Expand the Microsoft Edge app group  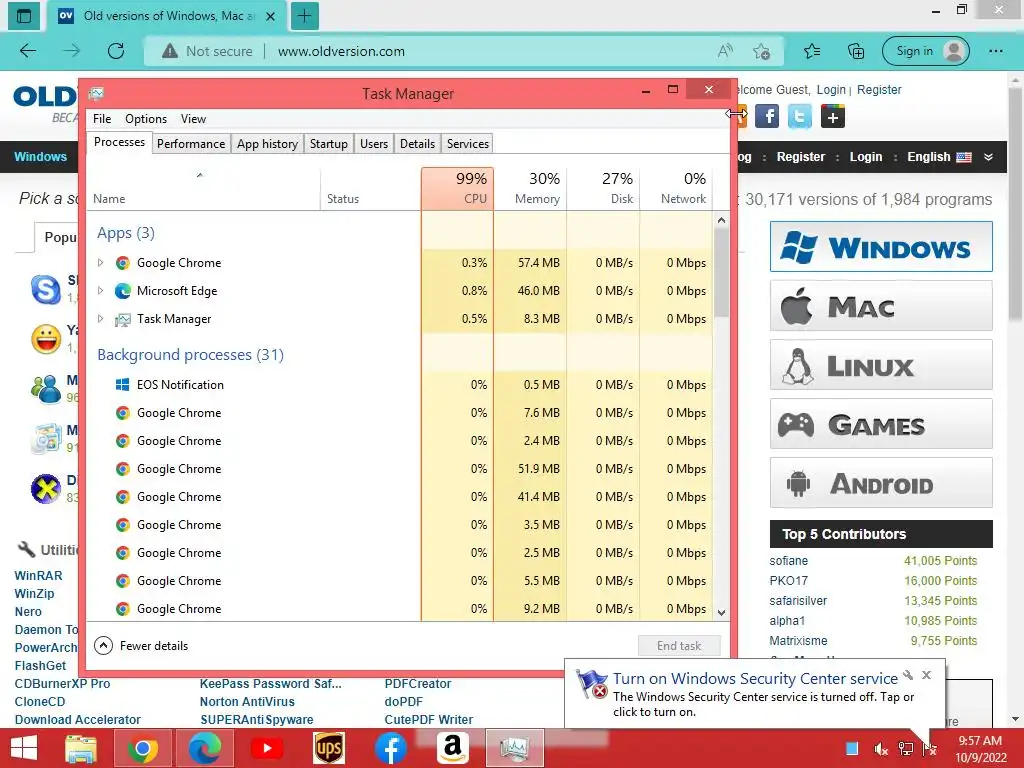[100, 291]
